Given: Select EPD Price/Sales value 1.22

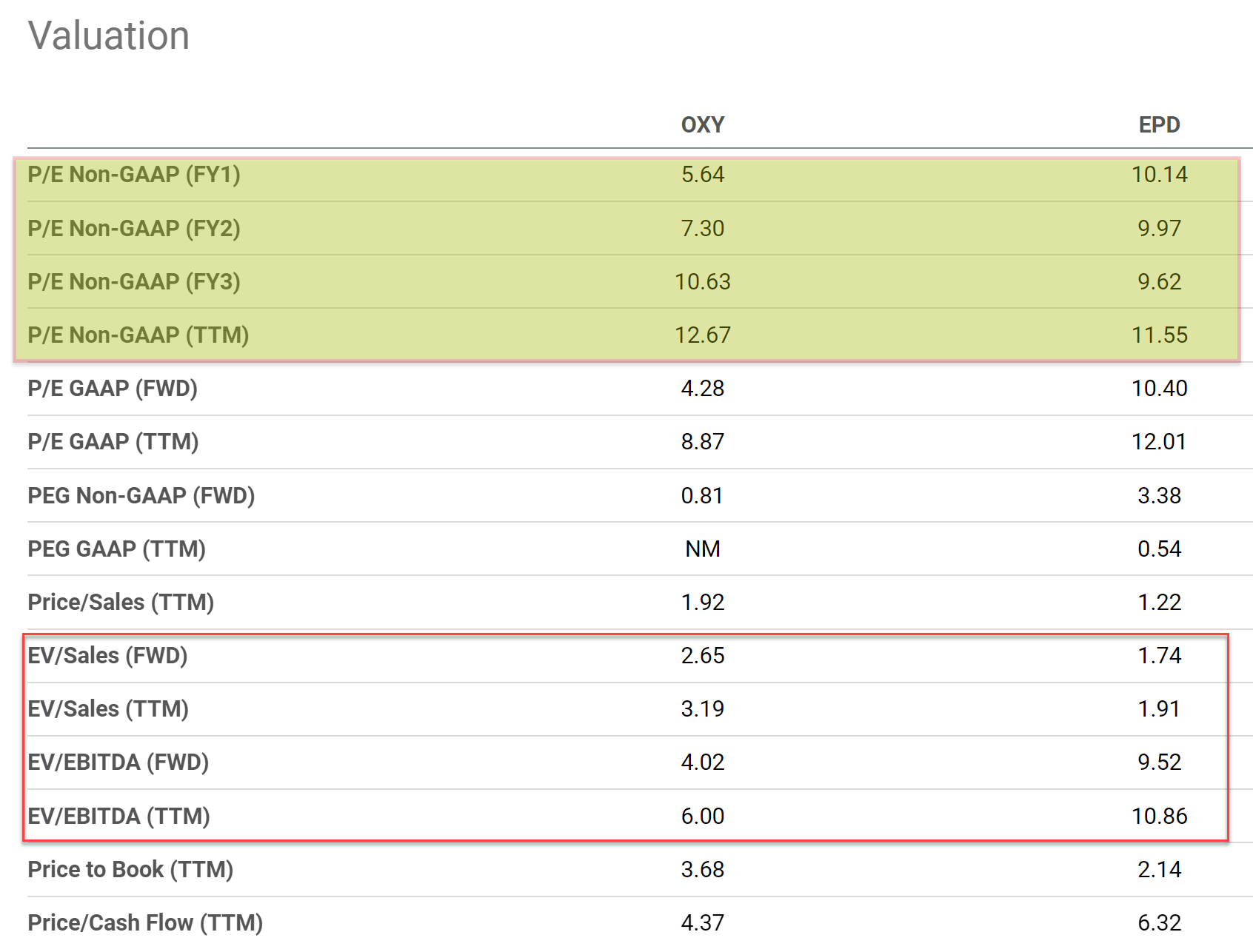Looking at the screenshot, I should 1159,602.
